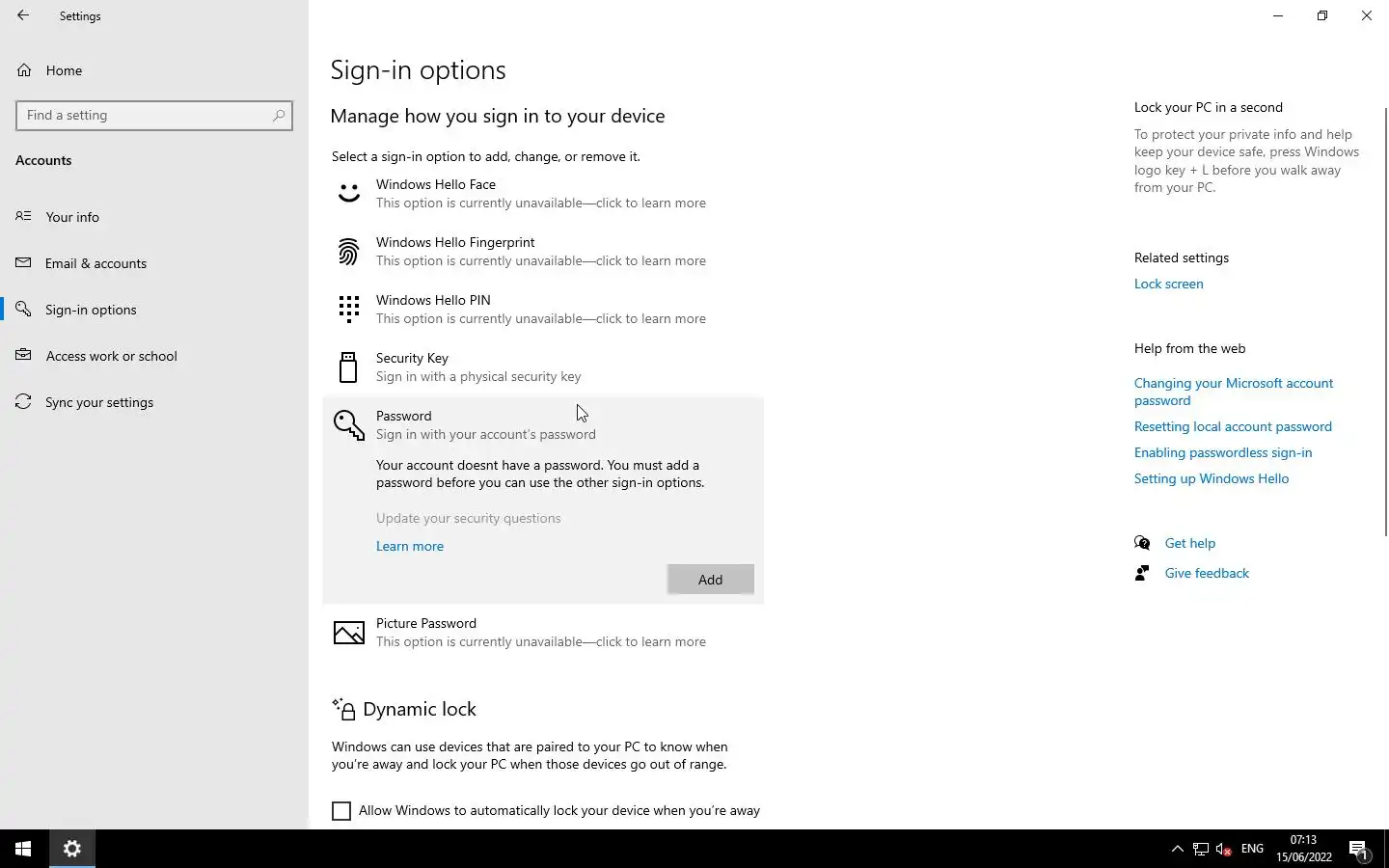This screenshot has width=1389, height=868.
Task: Click the Dynamic lock heading
Action: [420, 709]
